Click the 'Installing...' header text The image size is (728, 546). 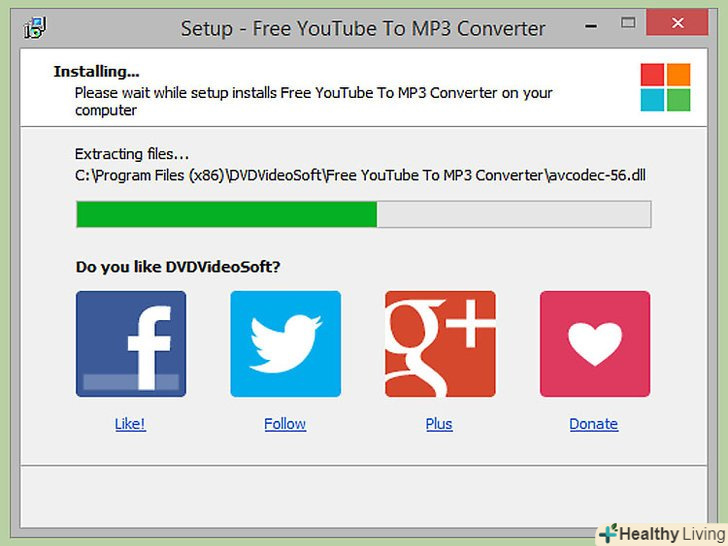pos(97,72)
